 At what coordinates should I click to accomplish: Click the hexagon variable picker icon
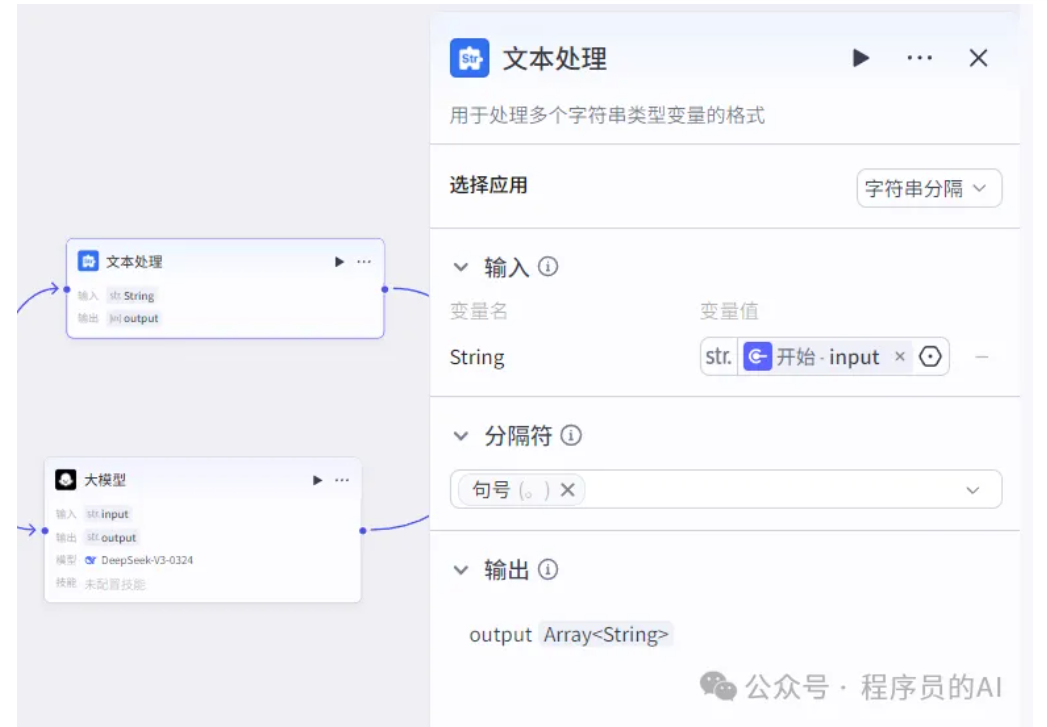[930, 356]
